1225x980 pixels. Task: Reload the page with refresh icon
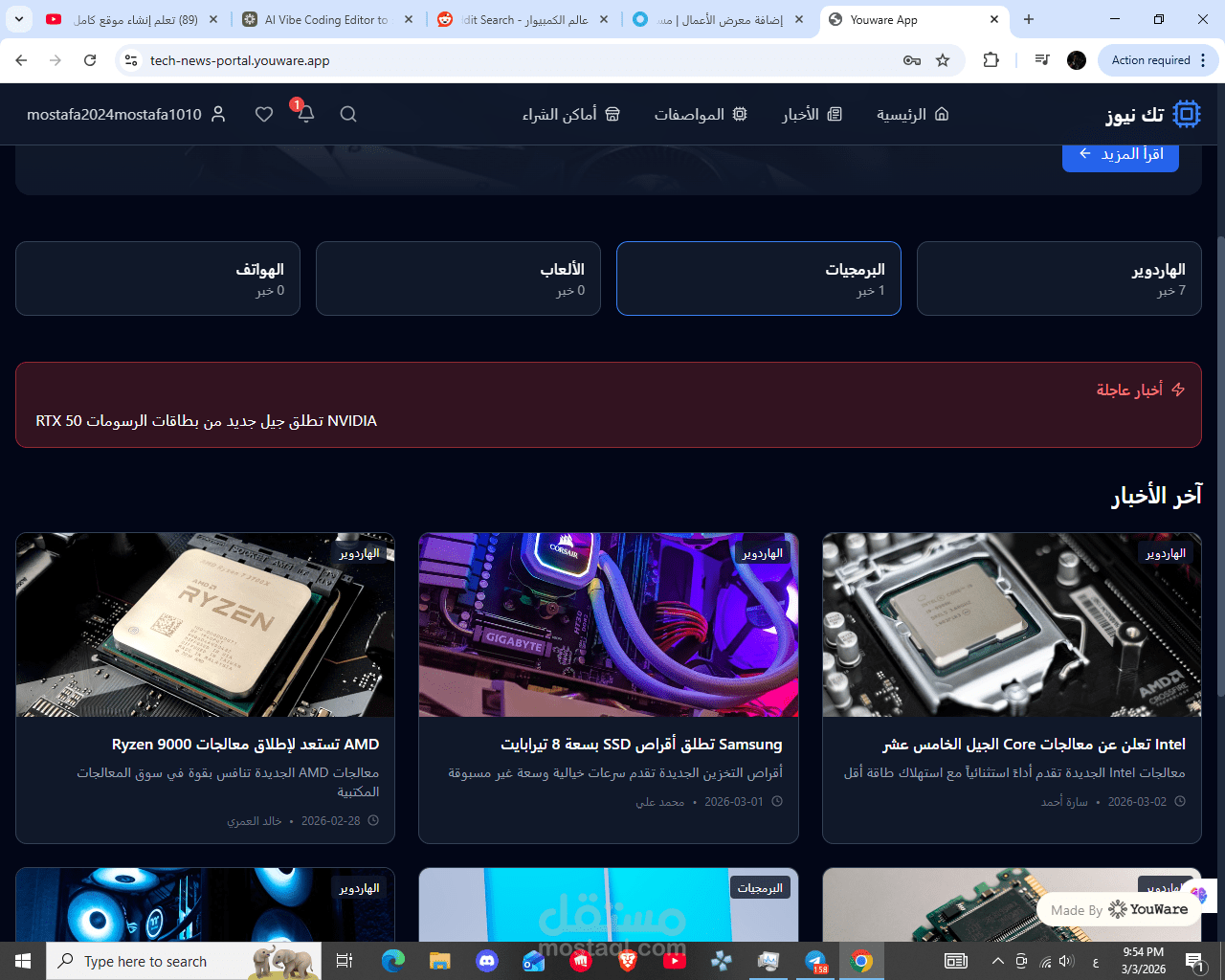click(90, 60)
